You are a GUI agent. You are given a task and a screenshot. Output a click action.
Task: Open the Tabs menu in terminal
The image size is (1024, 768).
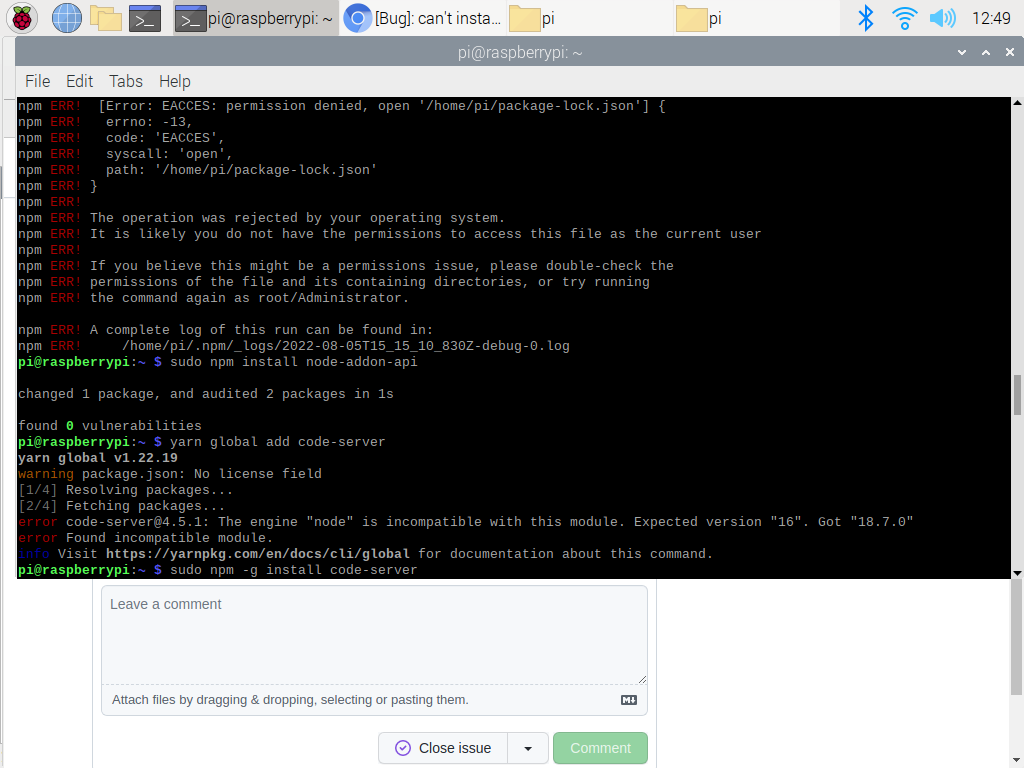click(x=125, y=81)
